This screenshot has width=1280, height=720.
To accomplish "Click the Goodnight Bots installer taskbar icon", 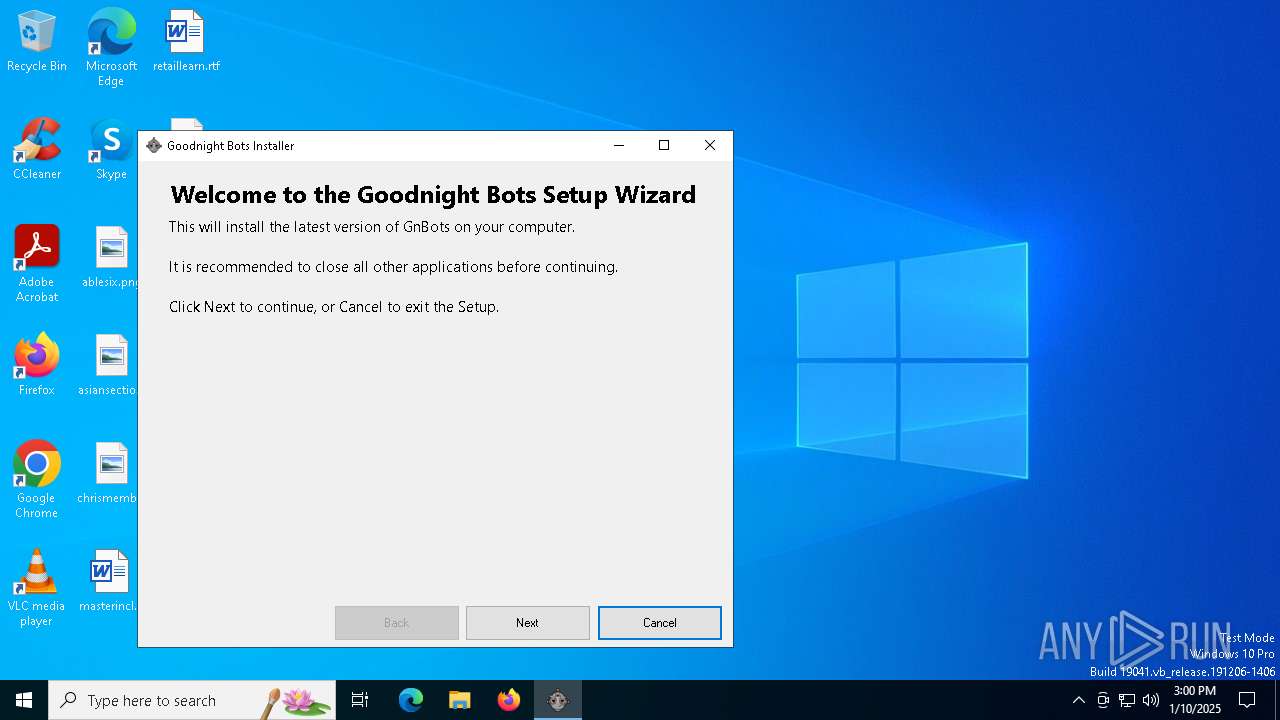I will coord(558,700).
